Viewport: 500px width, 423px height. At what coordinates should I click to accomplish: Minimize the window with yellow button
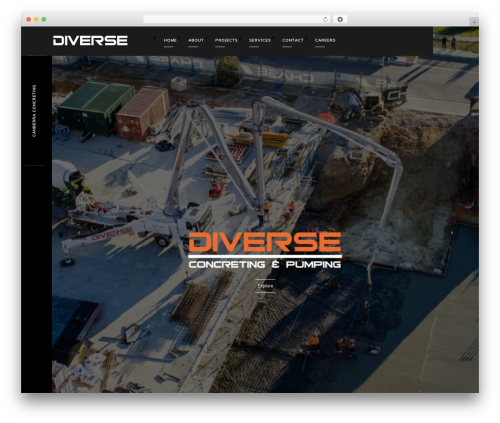(x=36, y=20)
